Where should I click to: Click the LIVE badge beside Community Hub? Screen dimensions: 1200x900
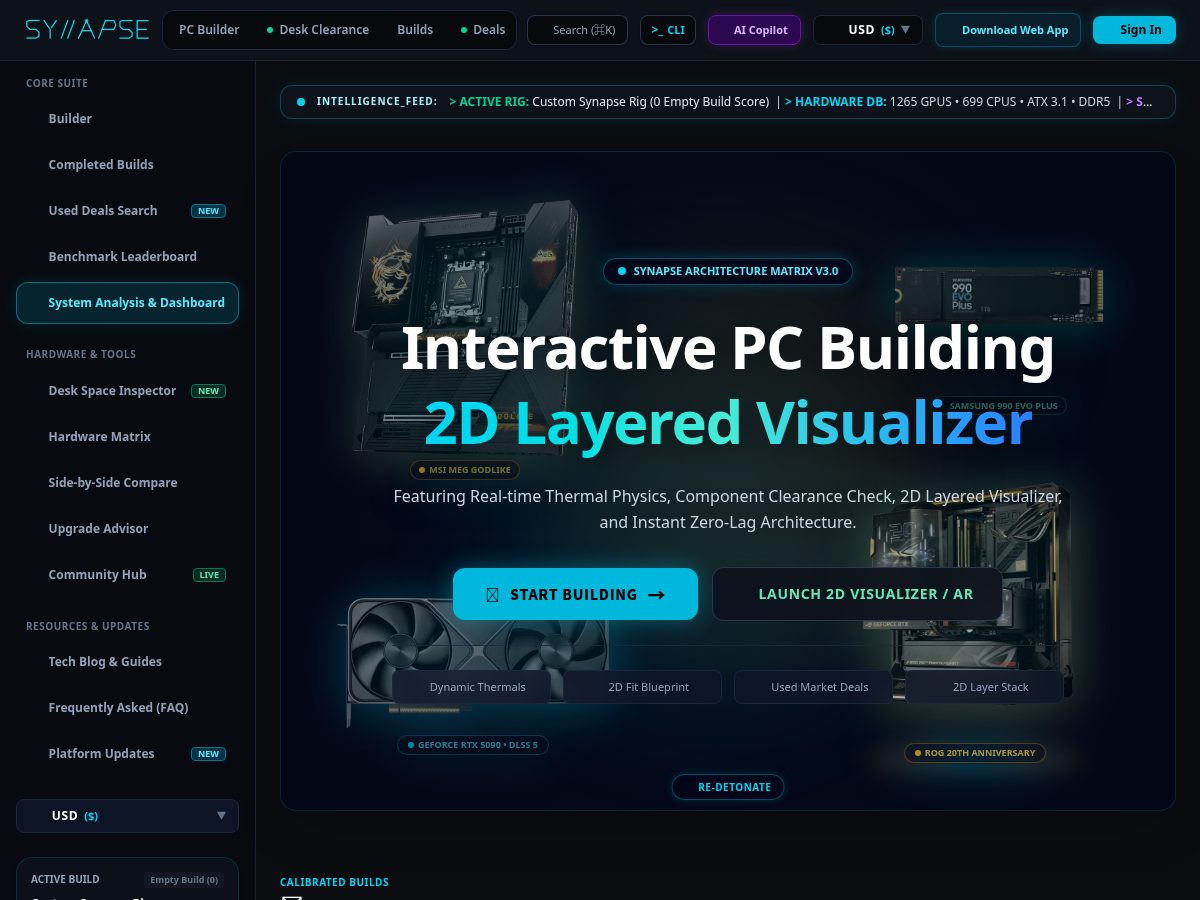pos(209,575)
